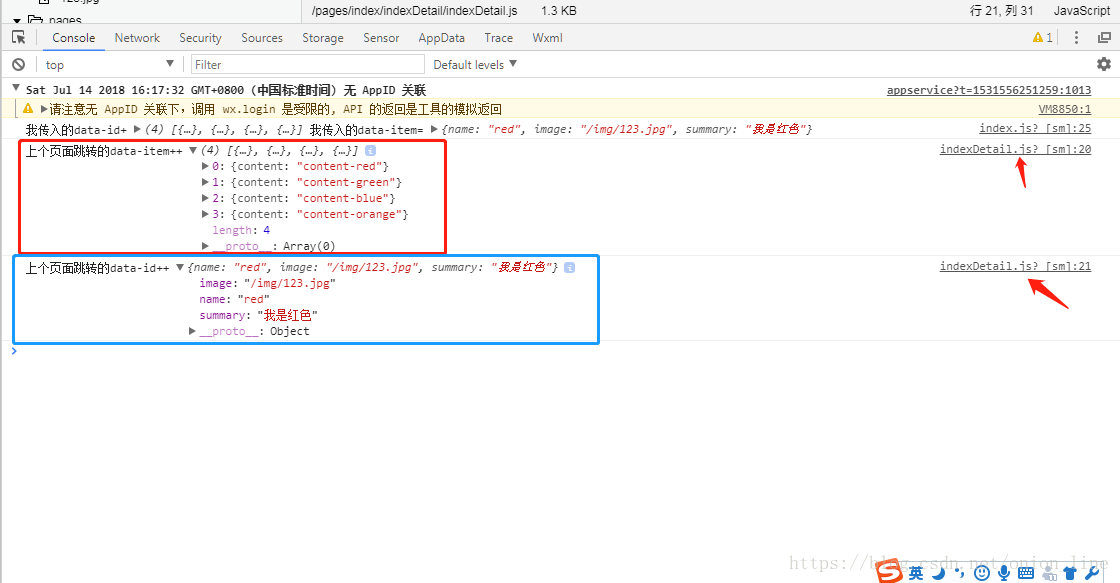
Task: Click the indexDetail.js file path text
Action: (414, 11)
